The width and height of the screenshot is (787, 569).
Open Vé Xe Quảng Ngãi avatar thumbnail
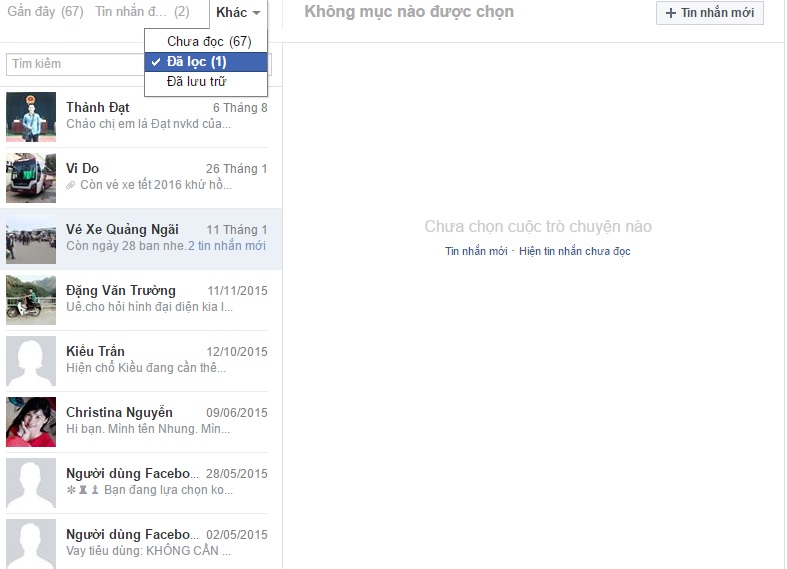[x=31, y=239]
